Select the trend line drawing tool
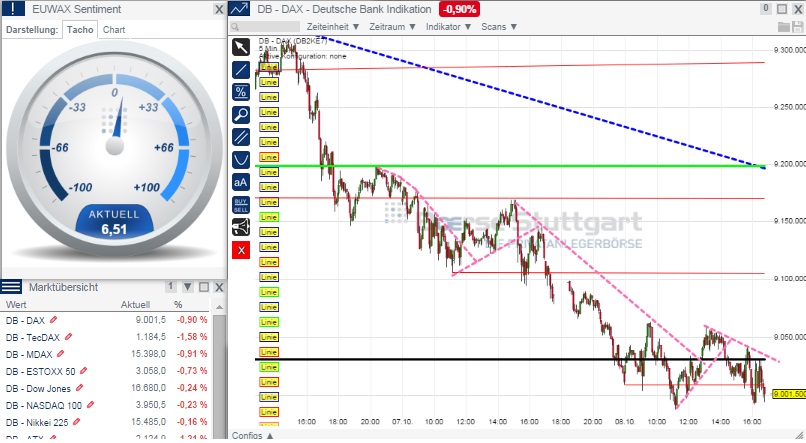Viewport: 806px width, 443px height. tap(241, 70)
